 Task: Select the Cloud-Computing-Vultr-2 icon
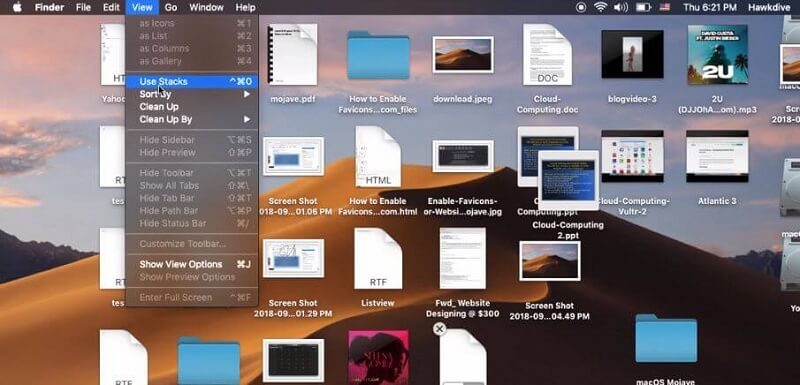pyautogui.click(x=632, y=156)
